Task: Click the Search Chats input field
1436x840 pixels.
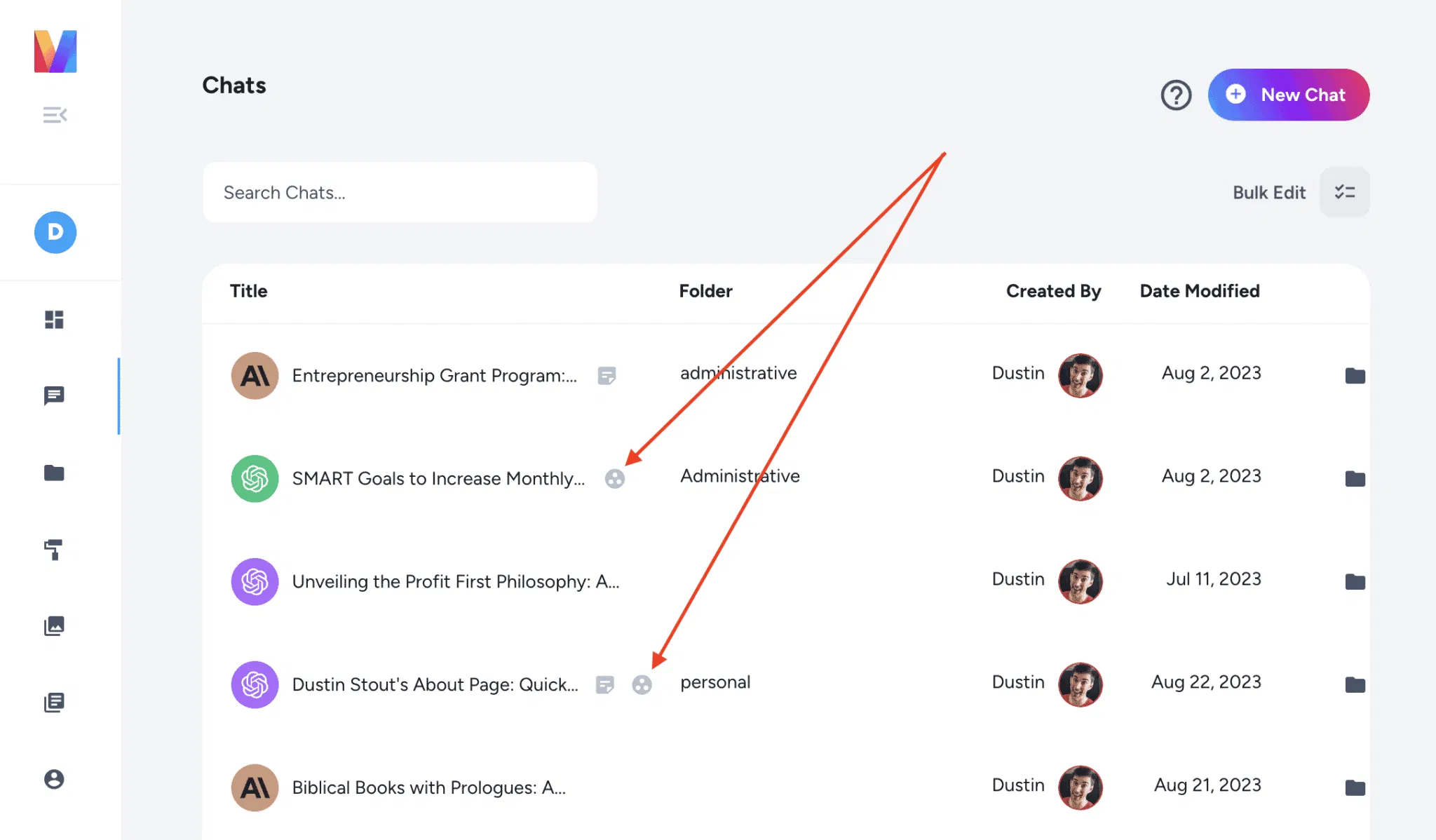Action: coord(400,193)
